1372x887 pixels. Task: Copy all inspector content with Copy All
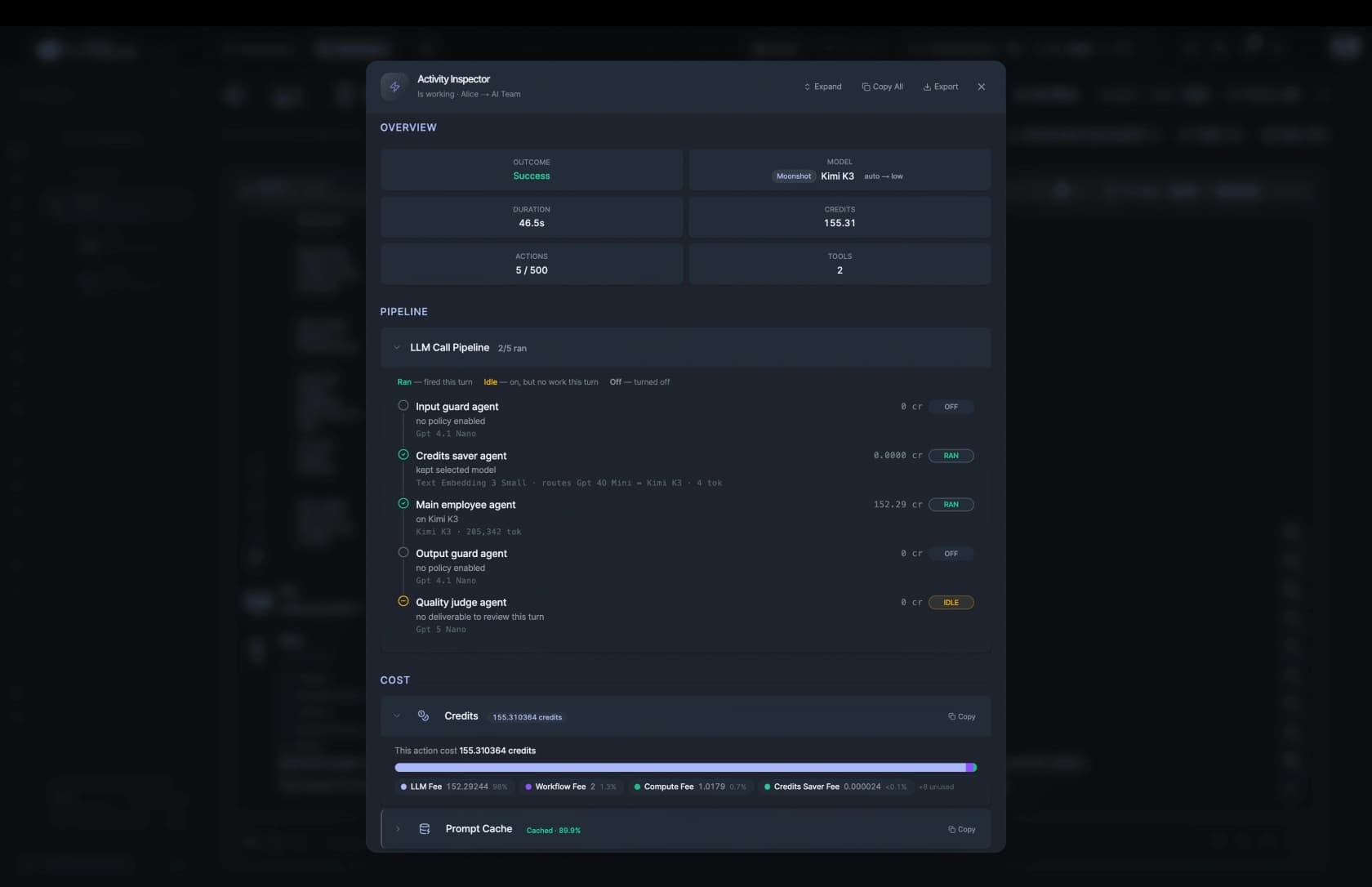click(882, 87)
